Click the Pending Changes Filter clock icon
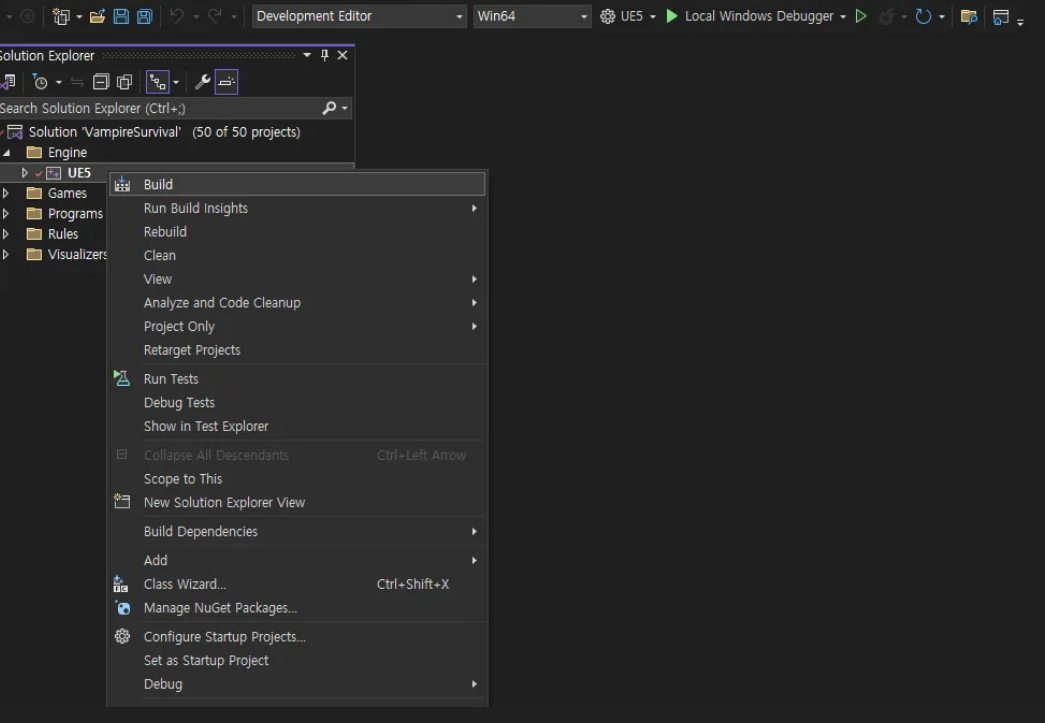 [x=41, y=82]
